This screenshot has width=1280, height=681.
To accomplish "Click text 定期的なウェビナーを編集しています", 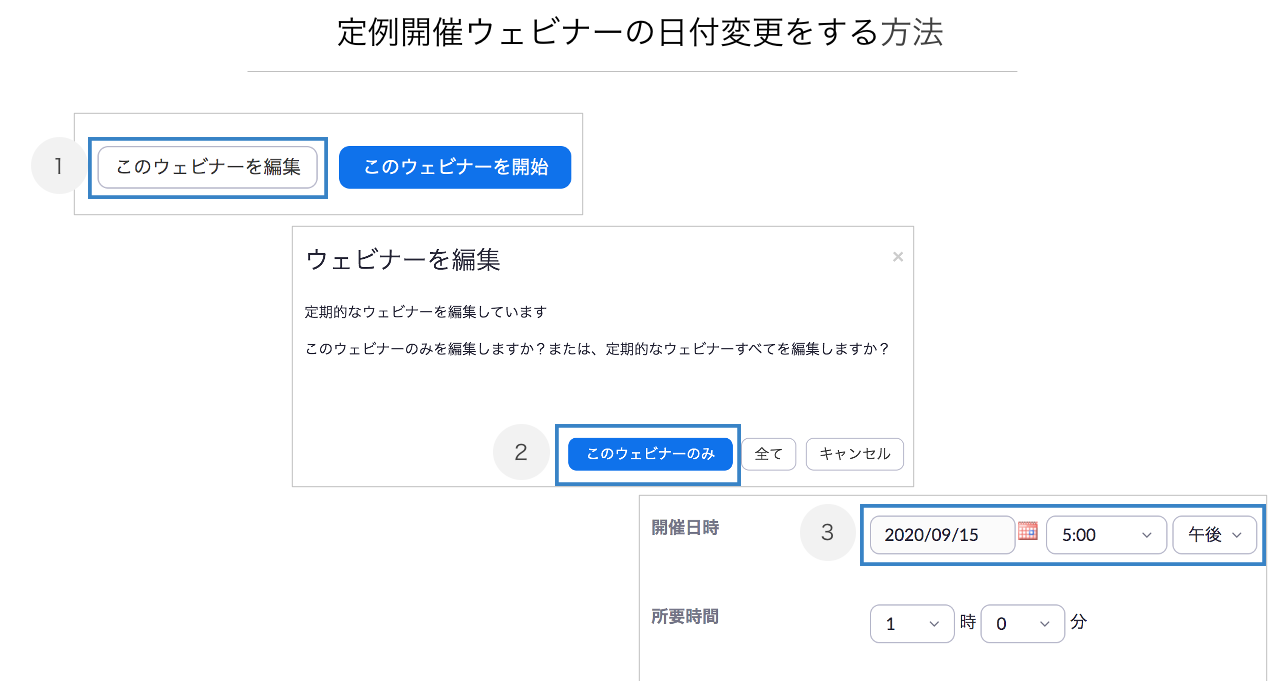I will pos(426,312).
